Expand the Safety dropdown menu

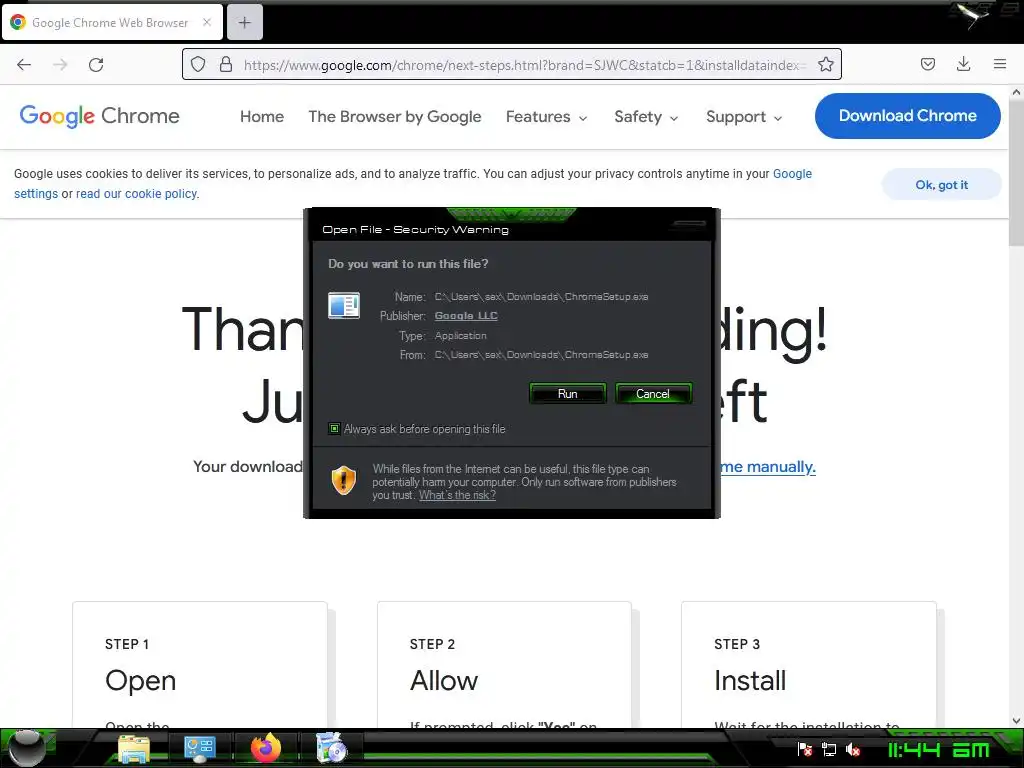[x=646, y=116]
